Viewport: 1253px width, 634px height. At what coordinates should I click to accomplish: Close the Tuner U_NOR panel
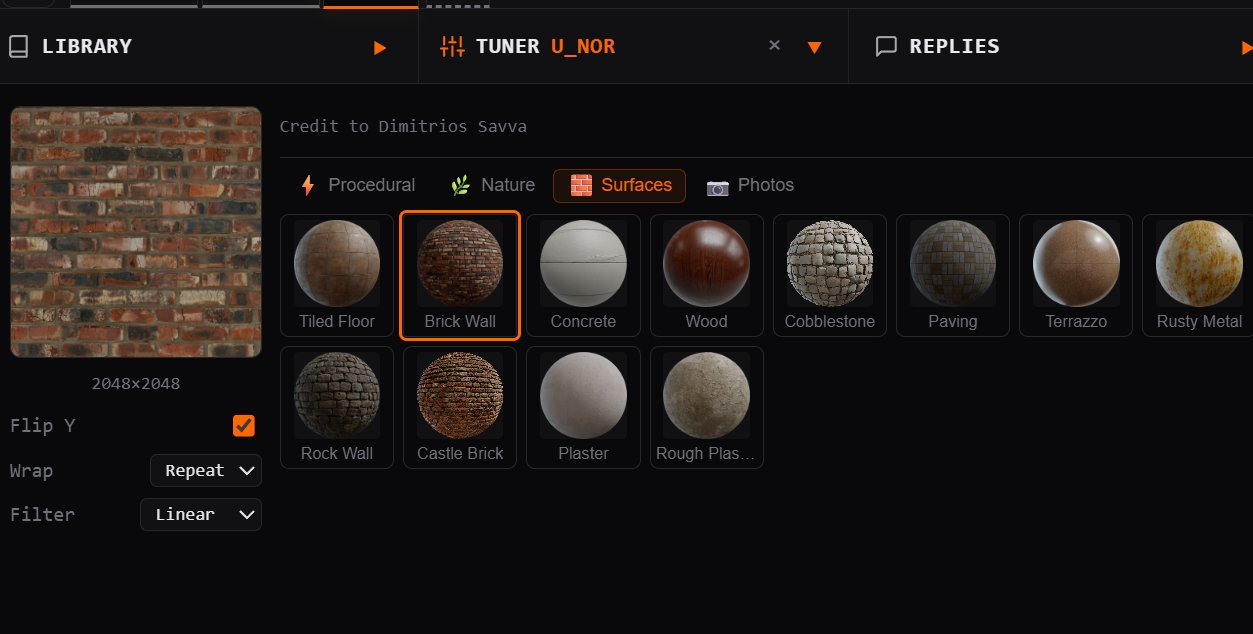click(774, 45)
